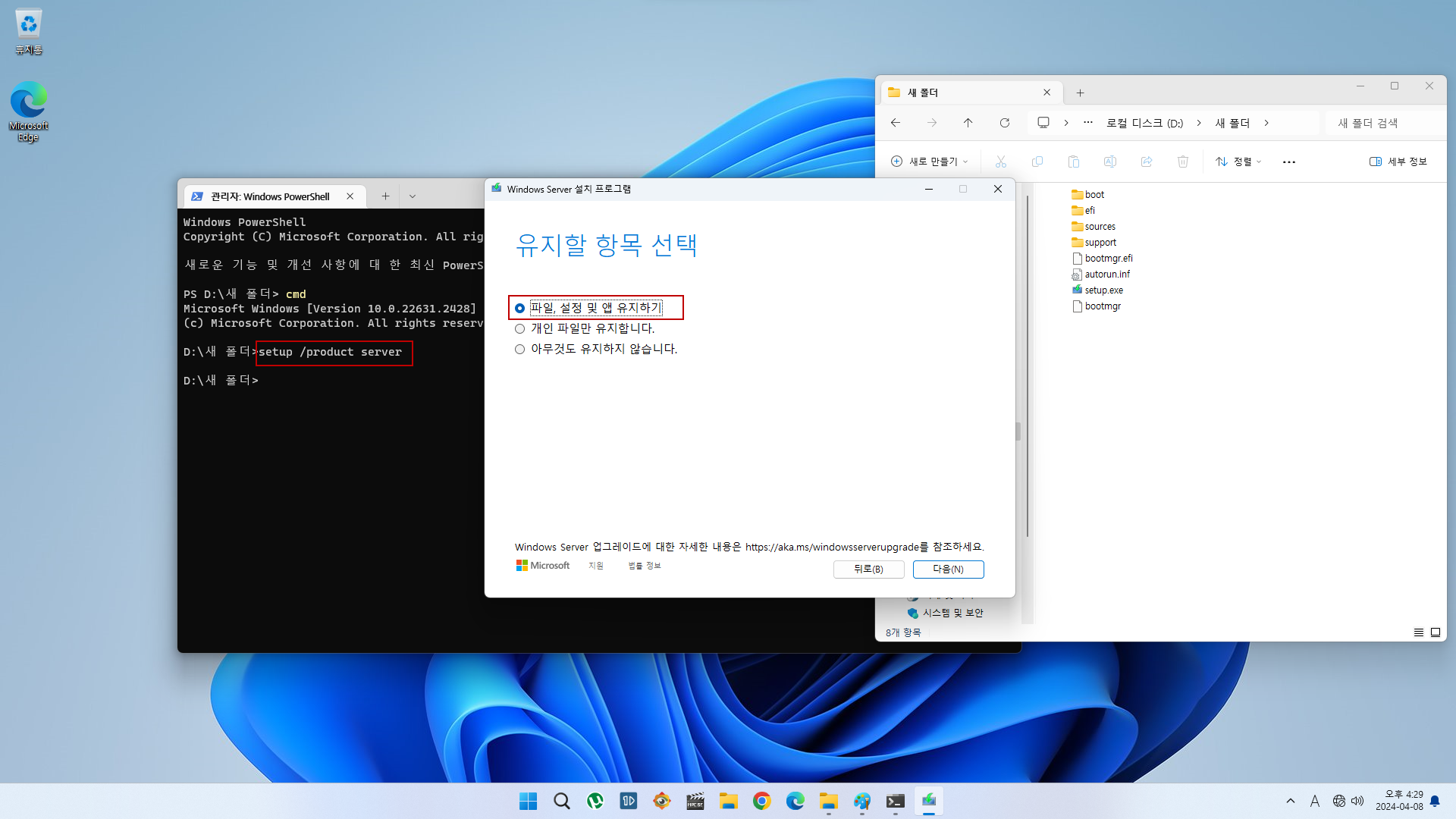Choose the keep nothing option
The height and width of the screenshot is (819, 1456).
[519, 349]
